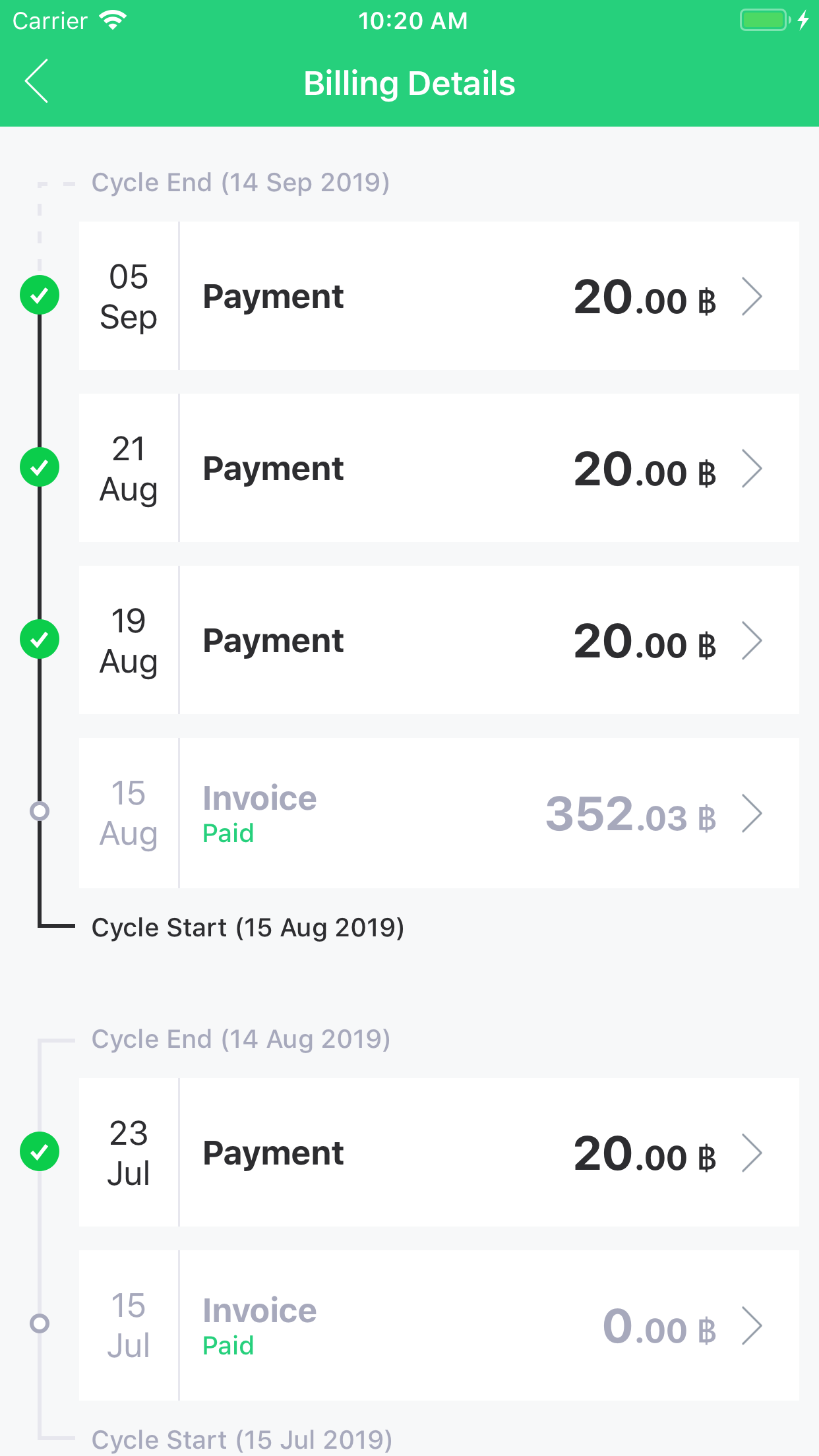This screenshot has width=819, height=1456.
Task: Click green checkmark beside 23 Jul payment
Action: (40, 1151)
